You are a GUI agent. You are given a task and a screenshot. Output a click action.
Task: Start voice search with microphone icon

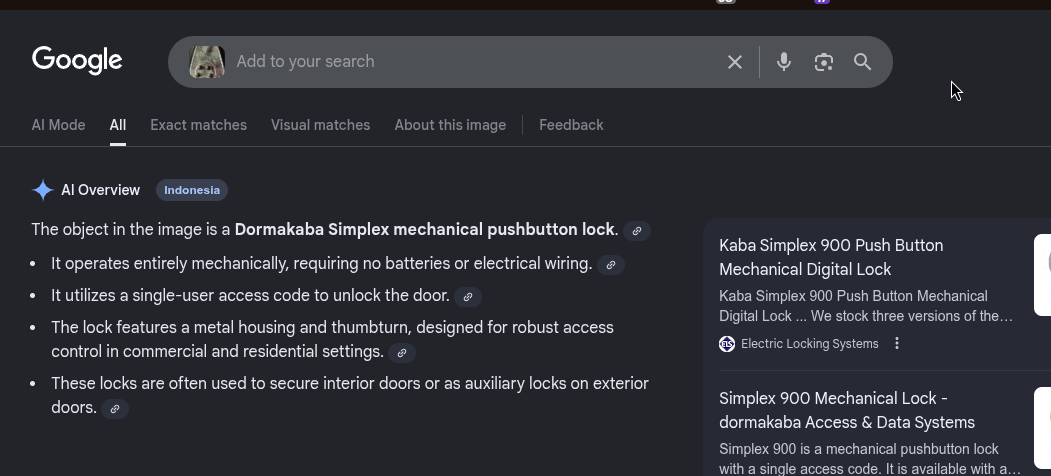tap(784, 62)
